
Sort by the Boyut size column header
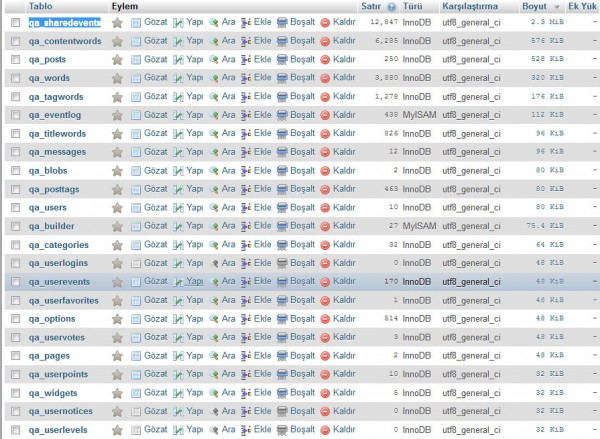(535, 6)
